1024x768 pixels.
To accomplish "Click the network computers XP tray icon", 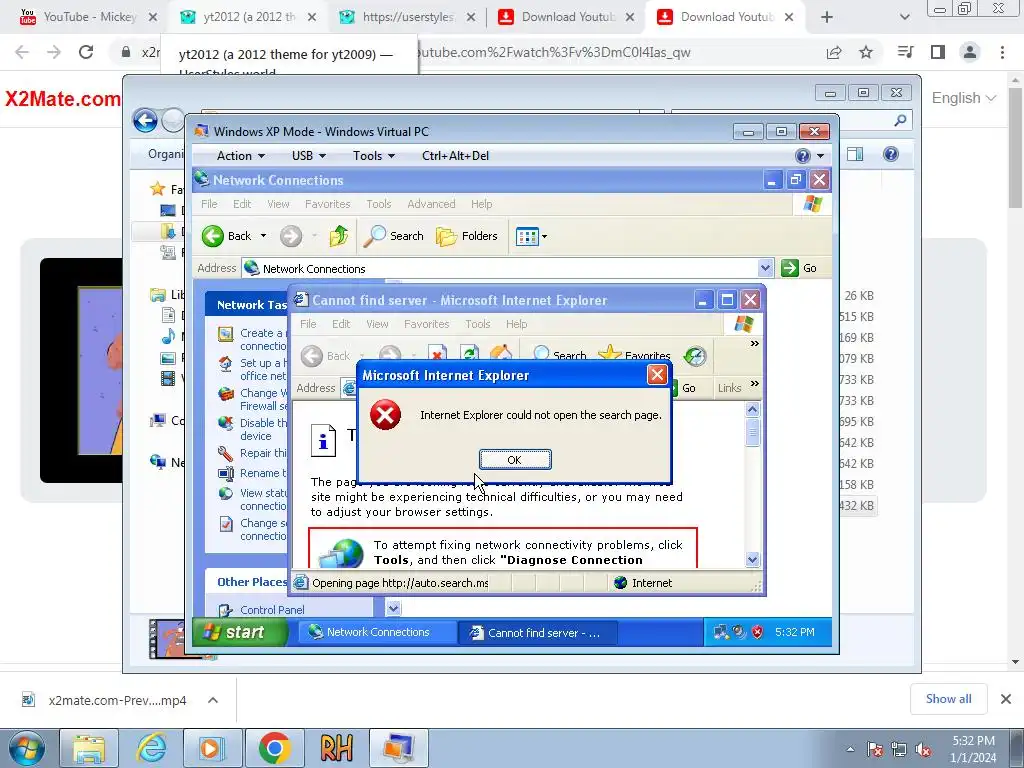I will (721, 632).
